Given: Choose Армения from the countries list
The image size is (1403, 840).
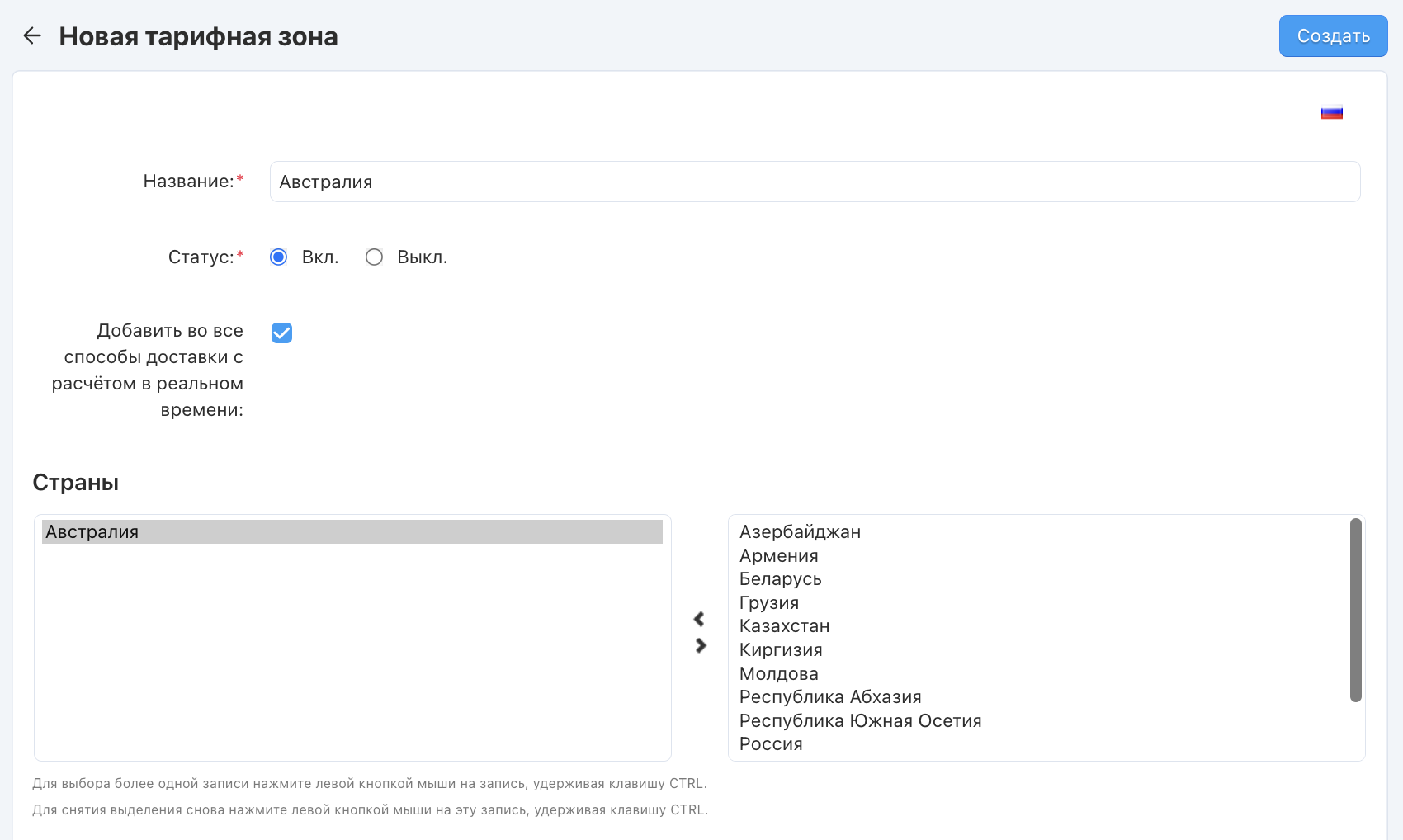Looking at the screenshot, I should (778, 556).
